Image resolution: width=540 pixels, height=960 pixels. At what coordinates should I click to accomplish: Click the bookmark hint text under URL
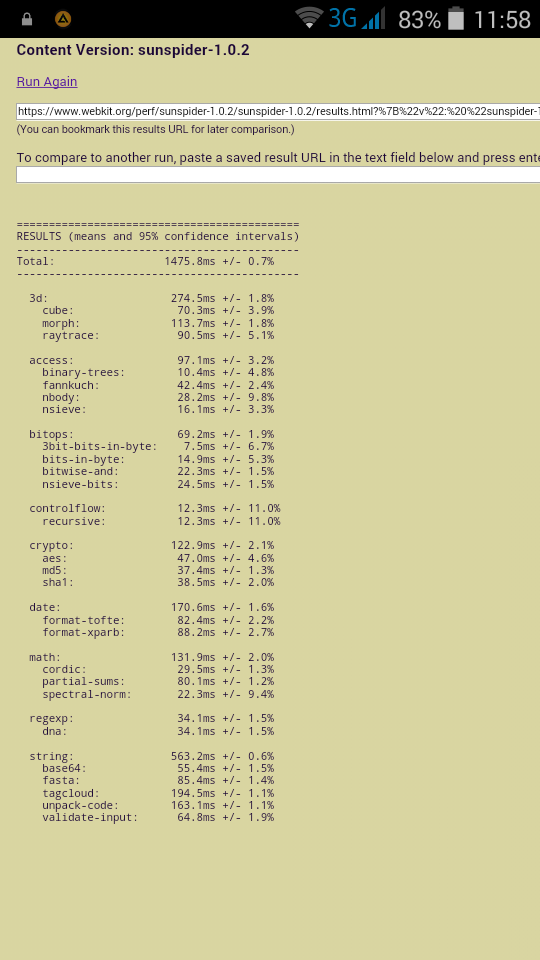[x=156, y=130]
